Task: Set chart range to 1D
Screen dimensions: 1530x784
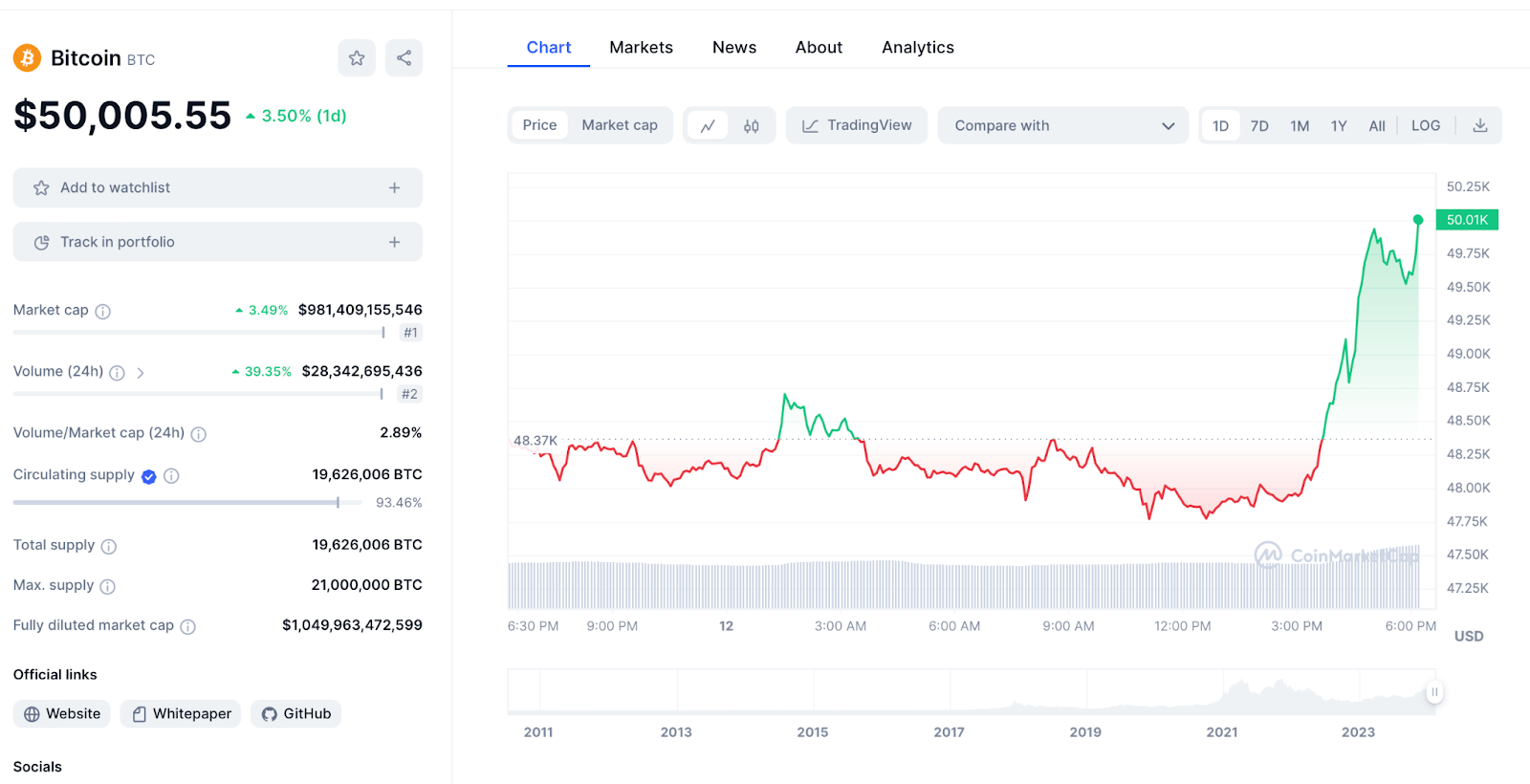Action: click(x=1221, y=126)
